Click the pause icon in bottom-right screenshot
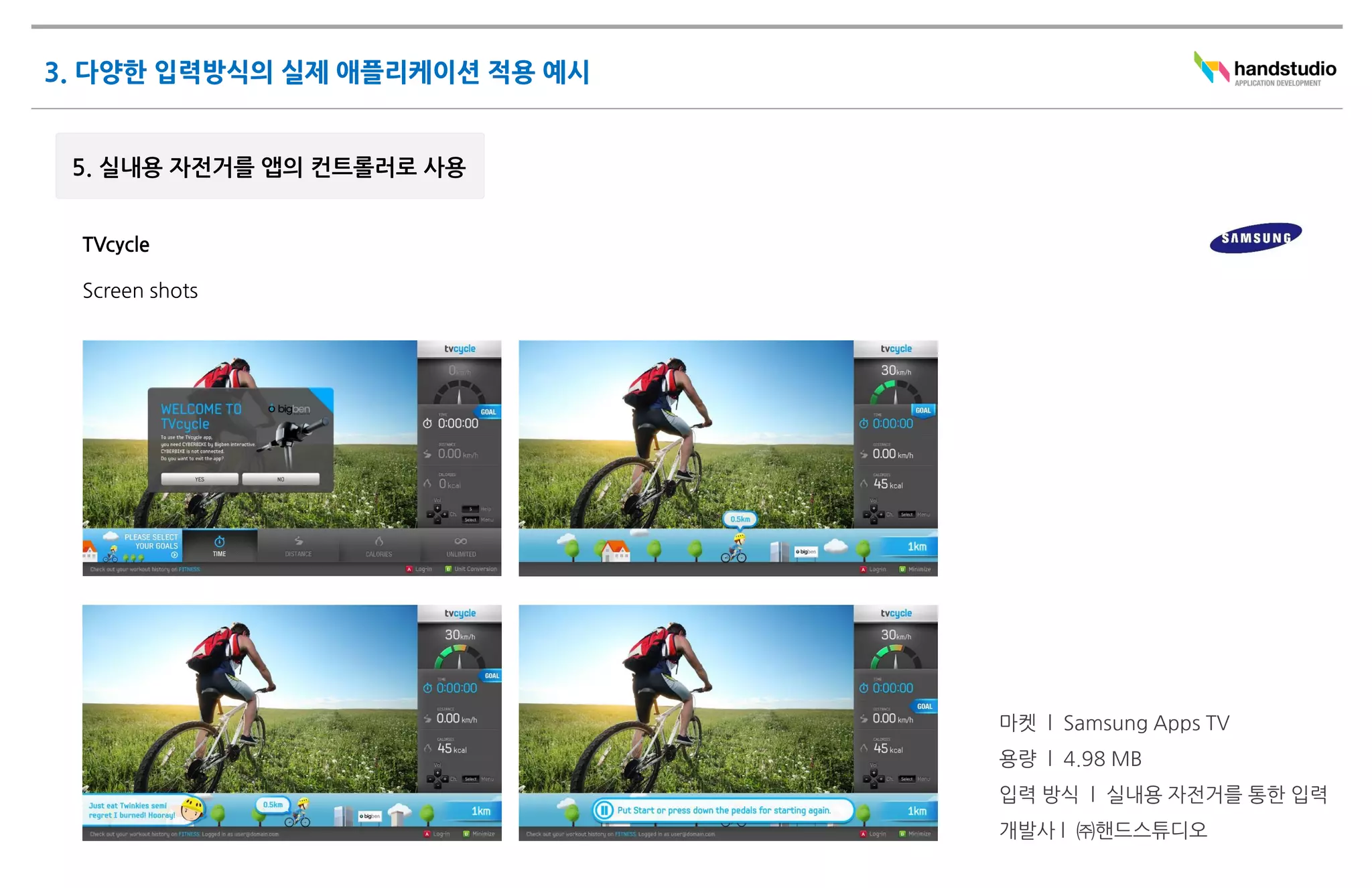 point(604,810)
